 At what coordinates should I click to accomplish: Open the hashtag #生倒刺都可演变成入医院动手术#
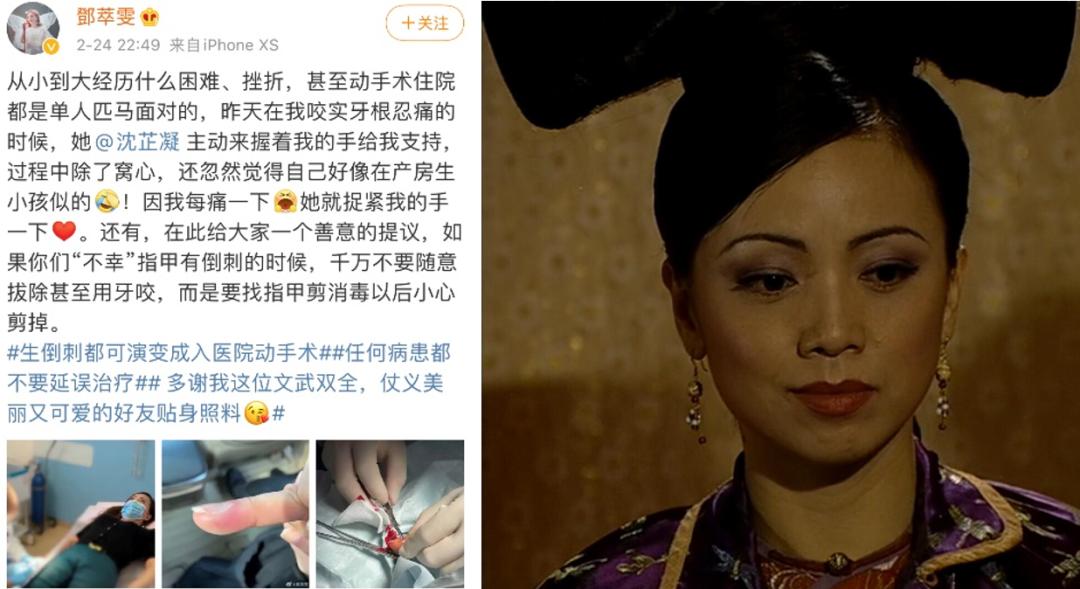coord(163,353)
